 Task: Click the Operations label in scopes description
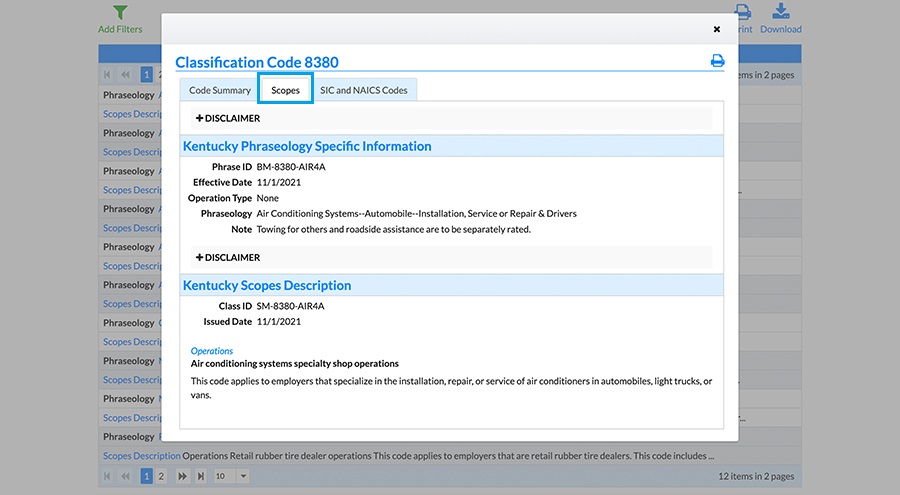point(212,351)
